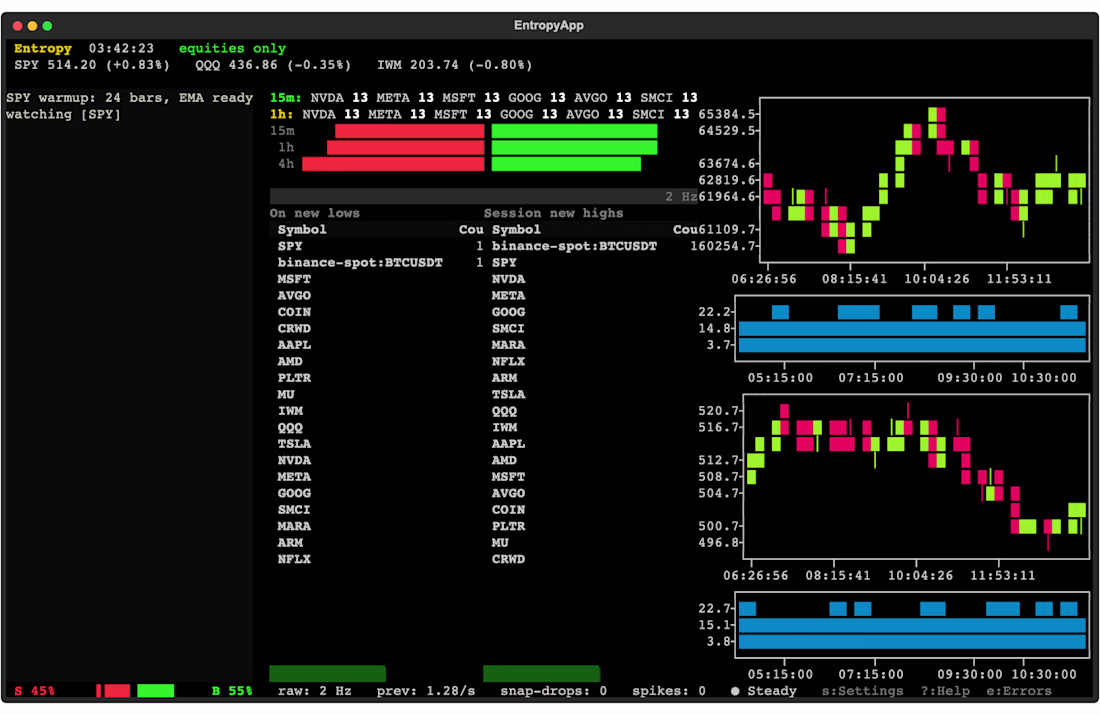This screenshot has width=1100, height=715.
Task: Click the 'B 55%' buy percentage
Action: pos(232,691)
